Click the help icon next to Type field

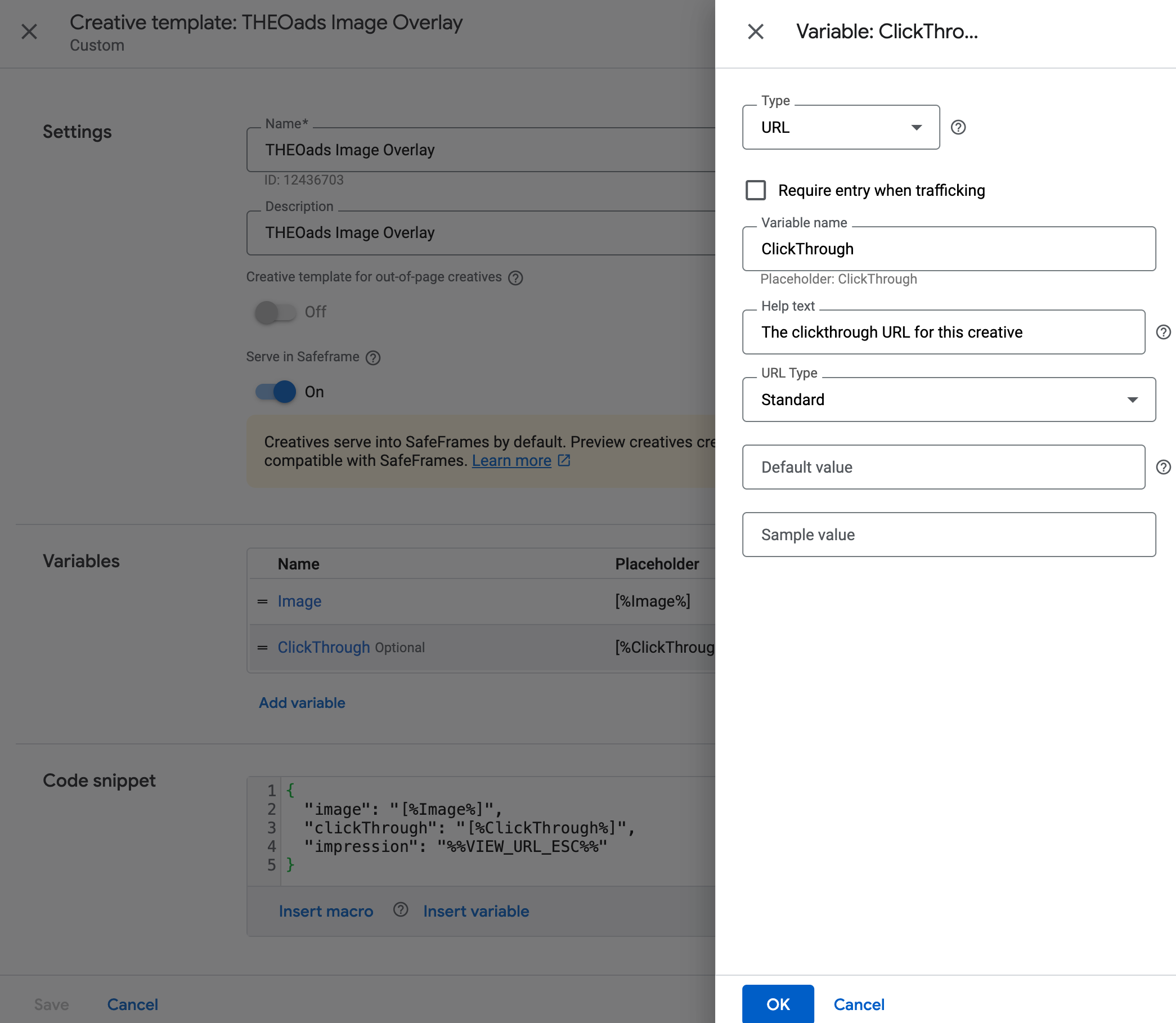(x=956, y=127)
